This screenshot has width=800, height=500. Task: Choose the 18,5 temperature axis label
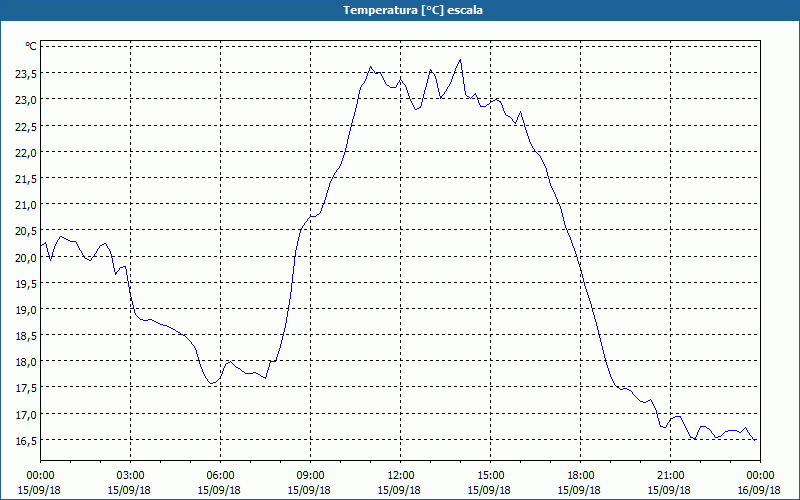pyautogui.click(x=26, y=337)
